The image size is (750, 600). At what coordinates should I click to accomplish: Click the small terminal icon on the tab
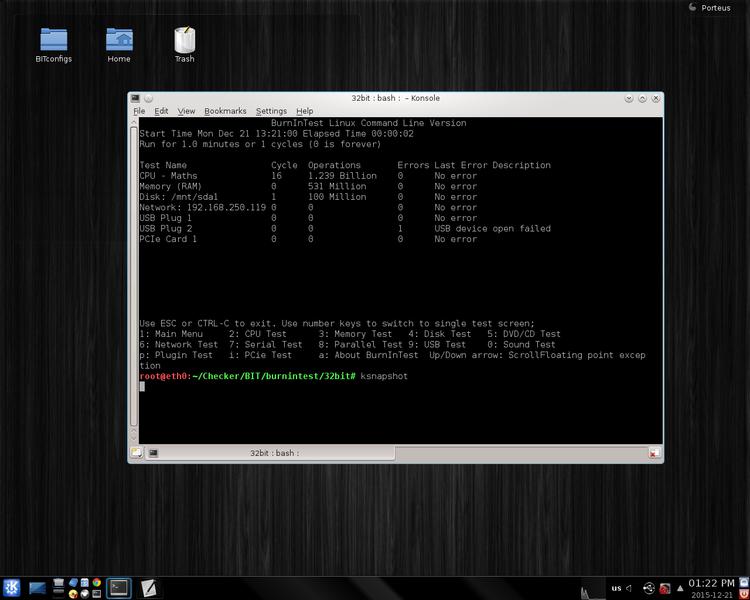click(153, 453)
